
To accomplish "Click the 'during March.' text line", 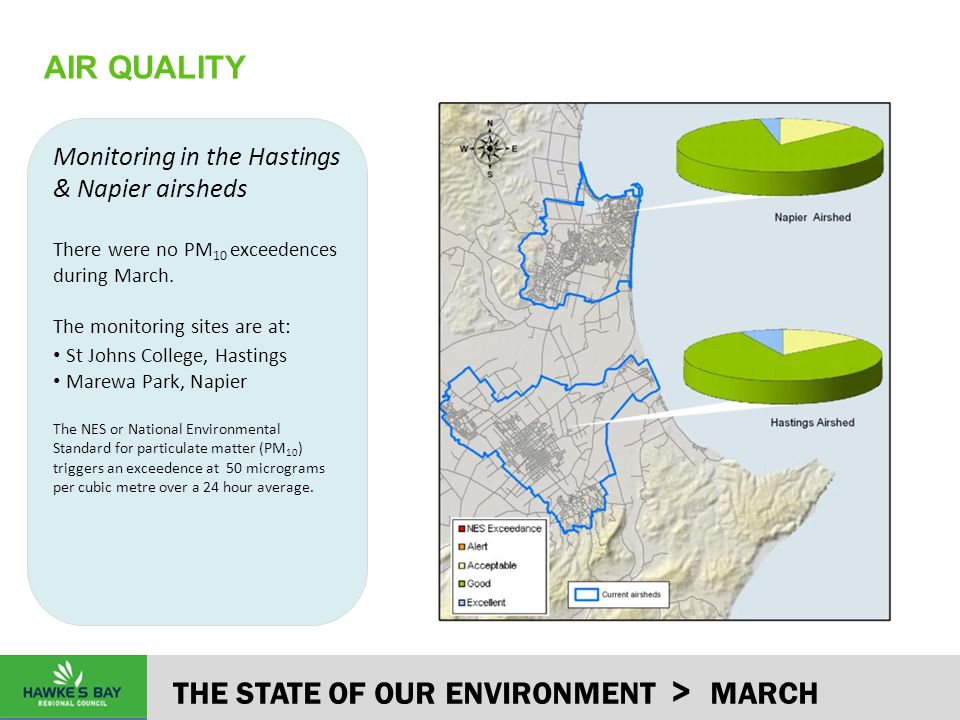I will click(113, 276).
